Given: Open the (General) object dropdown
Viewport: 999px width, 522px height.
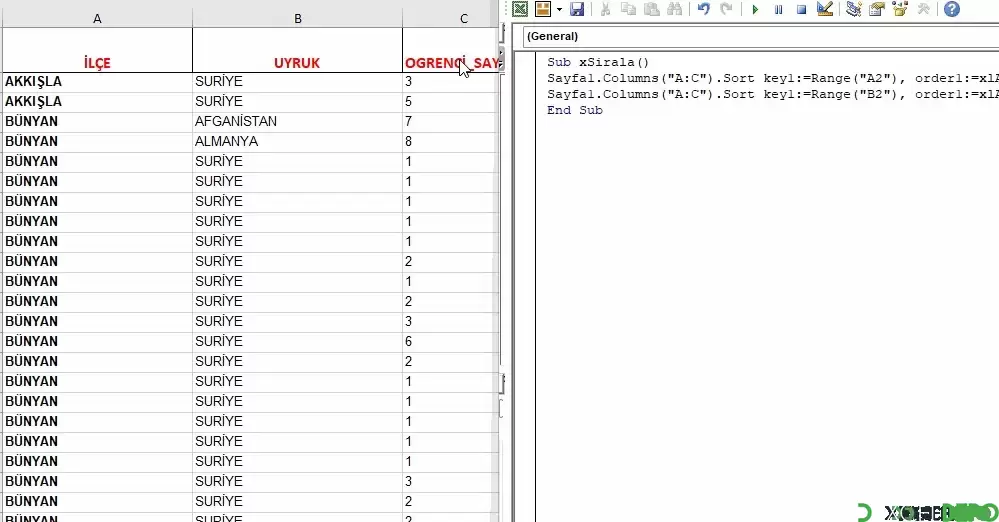Looking at the screenshot, I should [x=760, y=36].
